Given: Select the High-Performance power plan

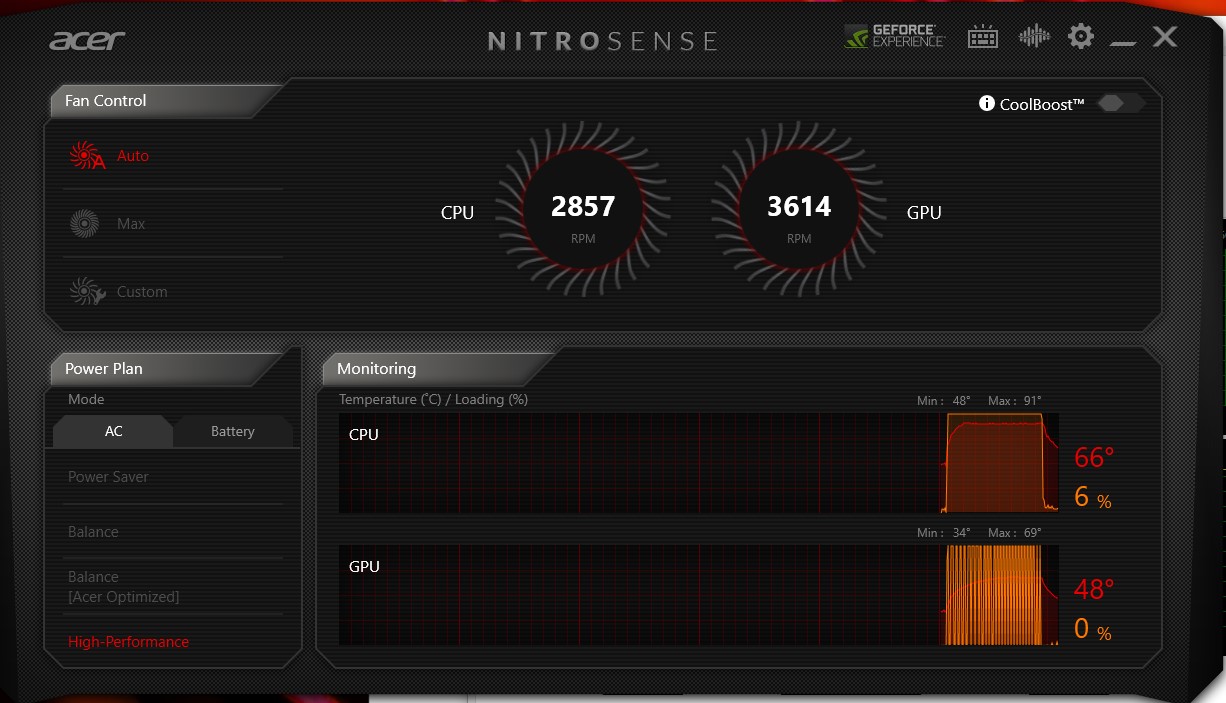Looking at the screenshot, I should pyautogui.click(x=128, y=642).
